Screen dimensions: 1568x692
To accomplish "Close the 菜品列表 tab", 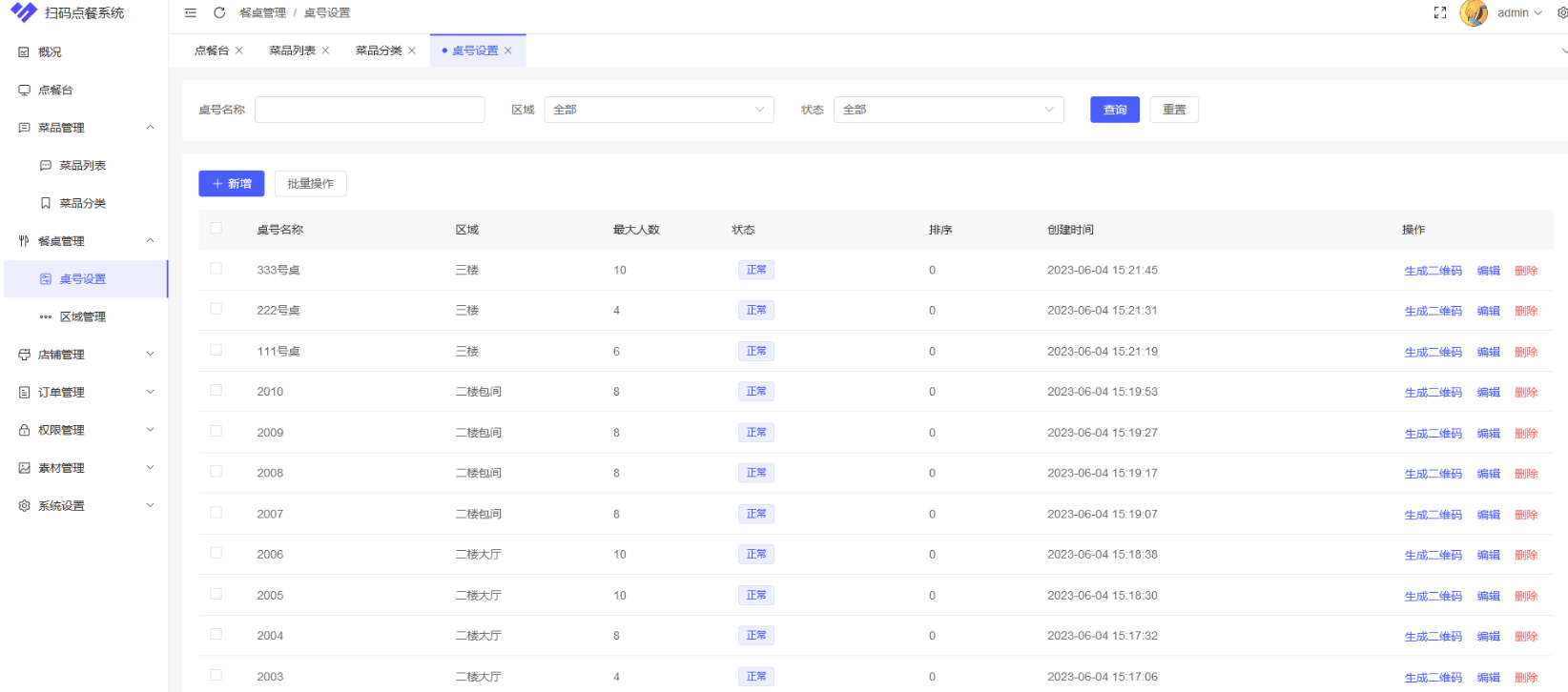I will click(325, 51).
